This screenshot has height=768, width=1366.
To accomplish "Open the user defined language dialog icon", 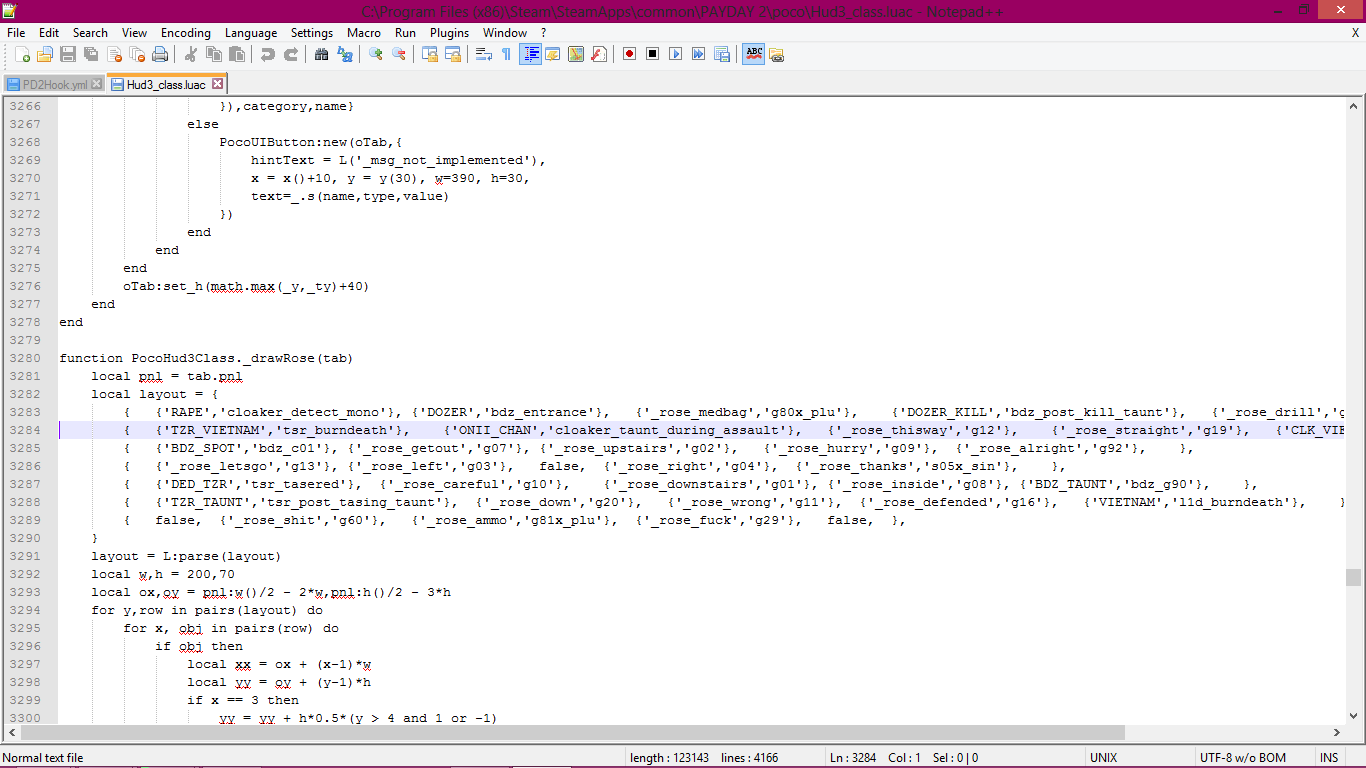I will point(552,54).
